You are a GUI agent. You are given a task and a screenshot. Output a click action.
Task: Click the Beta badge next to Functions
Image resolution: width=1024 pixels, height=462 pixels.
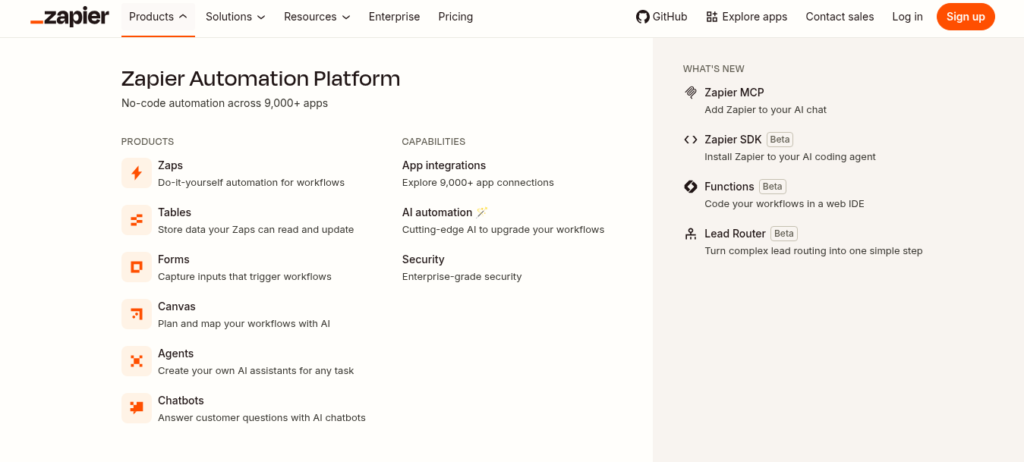click(x=773, y=186)
